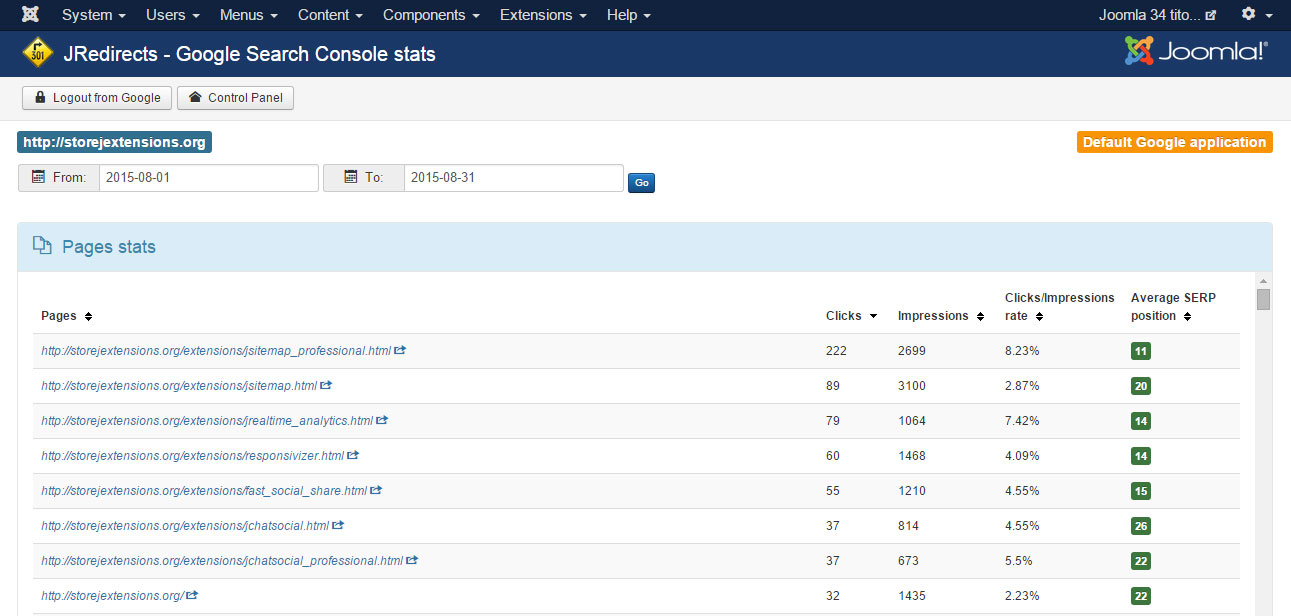1291x616 pixels.
Task: Open responsivizer.html external link icon
Action: [353, 456]
